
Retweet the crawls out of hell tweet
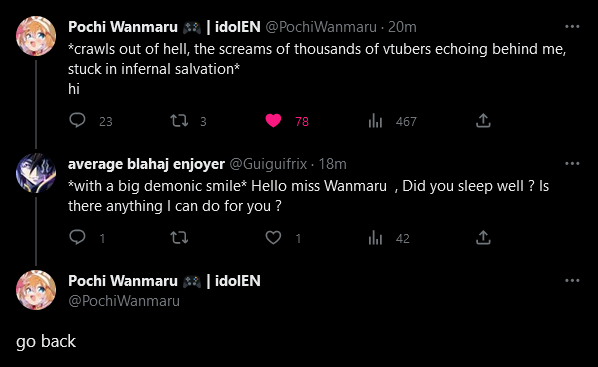tap(179, 121)
